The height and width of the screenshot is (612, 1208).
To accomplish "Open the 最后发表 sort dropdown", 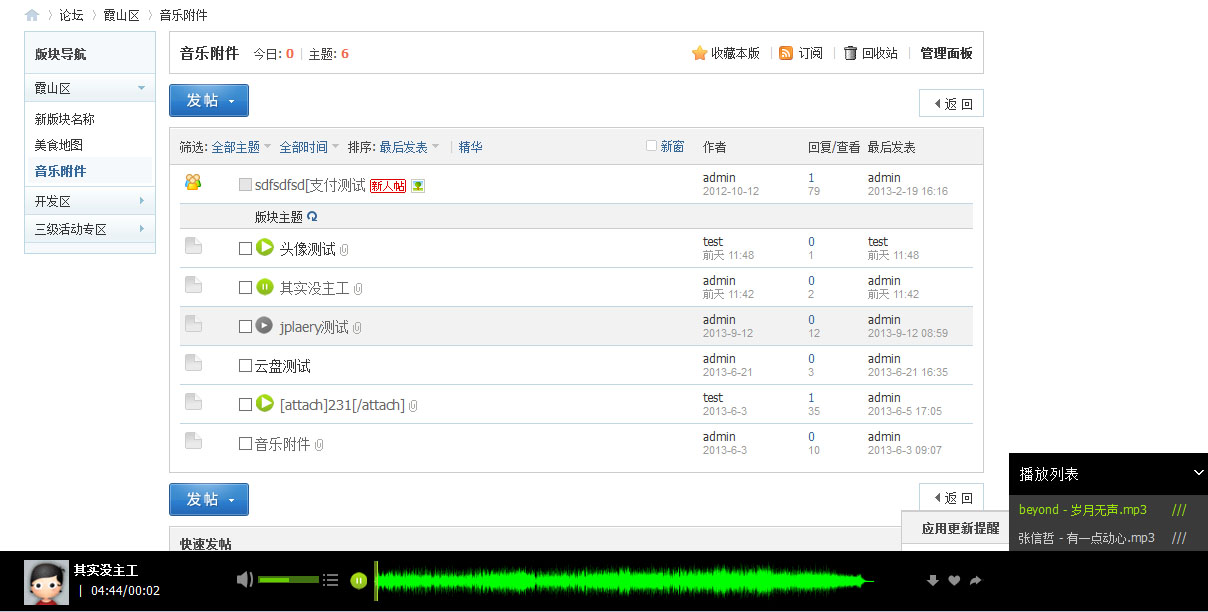I will [x=409, y=147].
